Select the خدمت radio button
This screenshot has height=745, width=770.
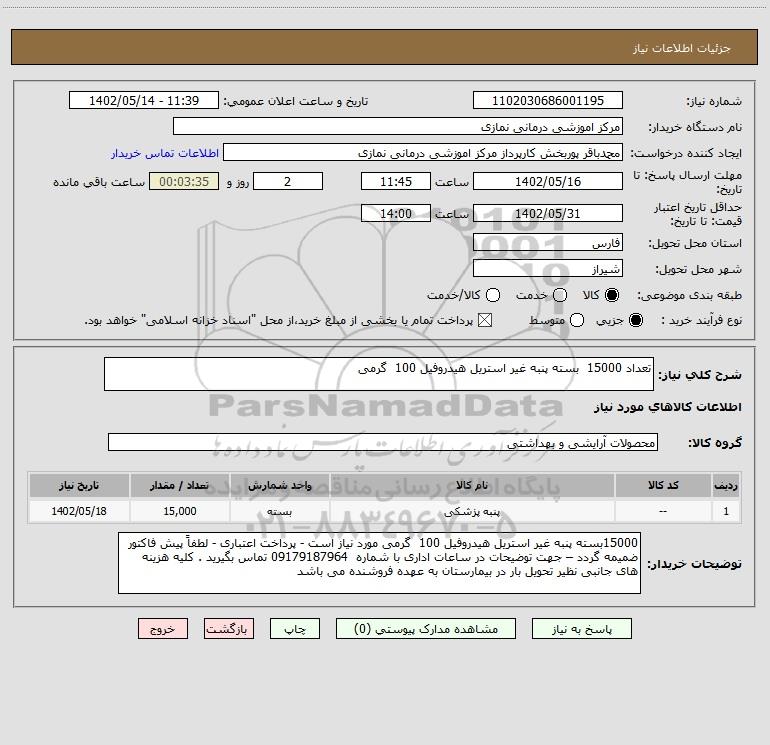pyautogui.click(x=560, y=295)
